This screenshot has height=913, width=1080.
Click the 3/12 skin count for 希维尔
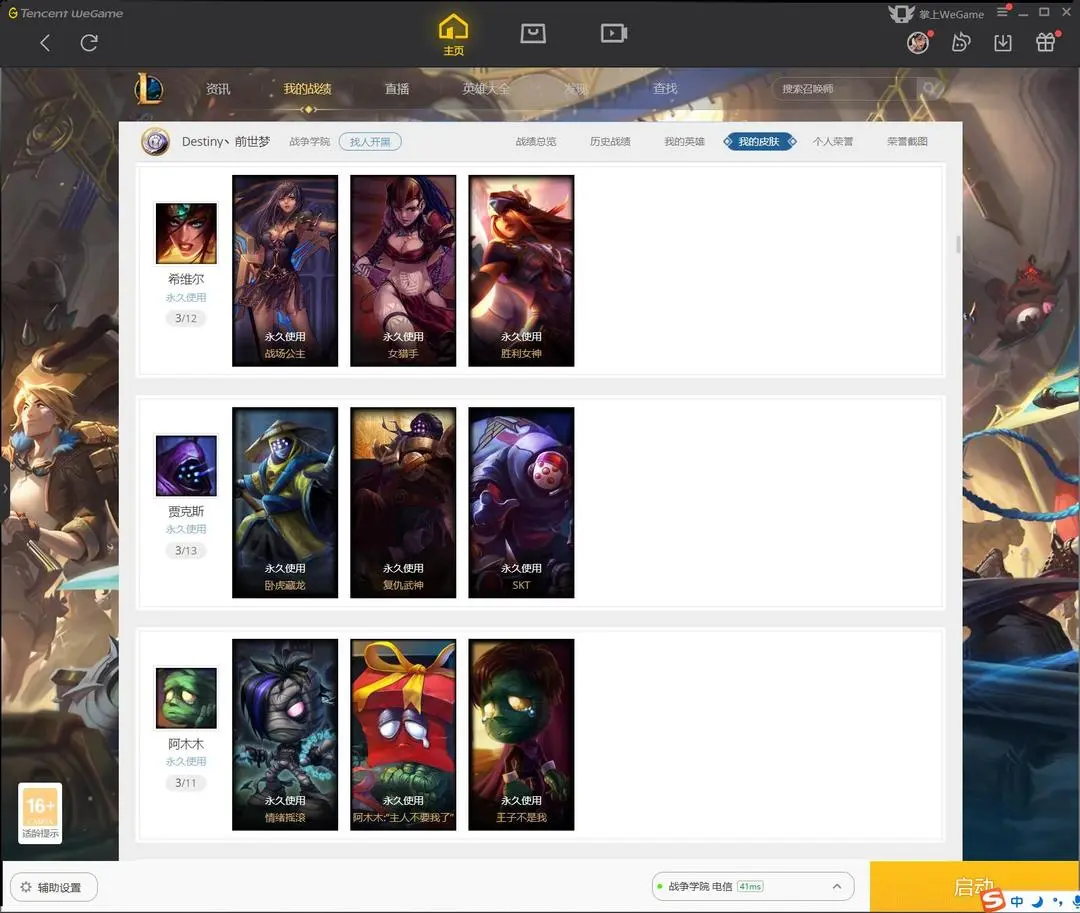click(186, 318)
